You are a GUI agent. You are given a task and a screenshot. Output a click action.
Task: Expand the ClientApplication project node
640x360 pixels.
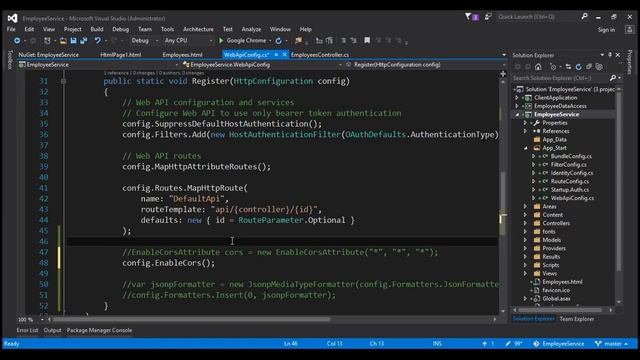coord(517,98)
